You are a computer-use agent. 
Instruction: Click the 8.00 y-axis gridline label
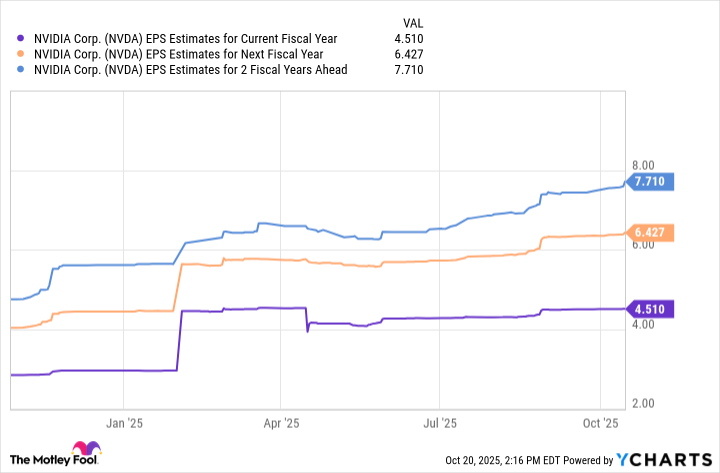coord(646,165)
